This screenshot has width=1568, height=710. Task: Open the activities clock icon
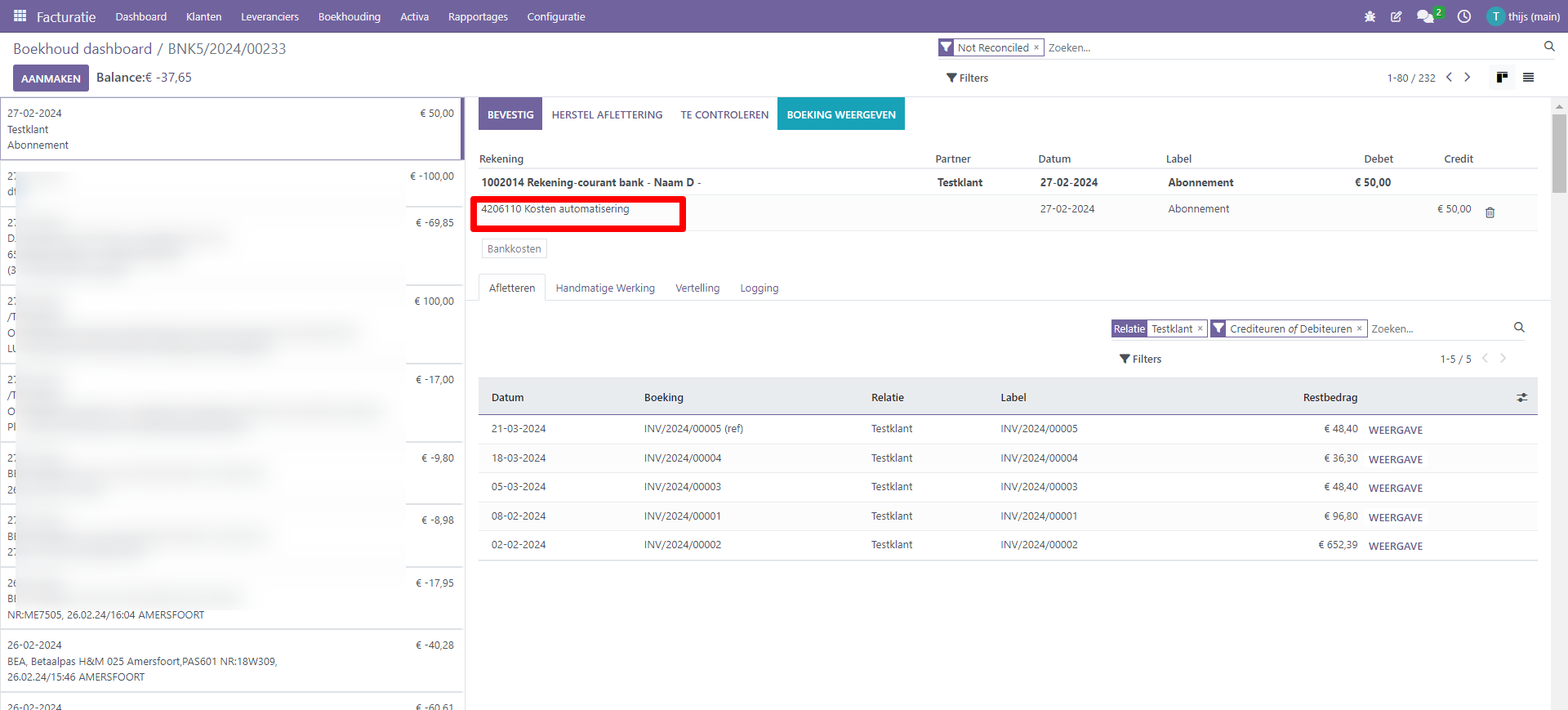[1464, 16]
